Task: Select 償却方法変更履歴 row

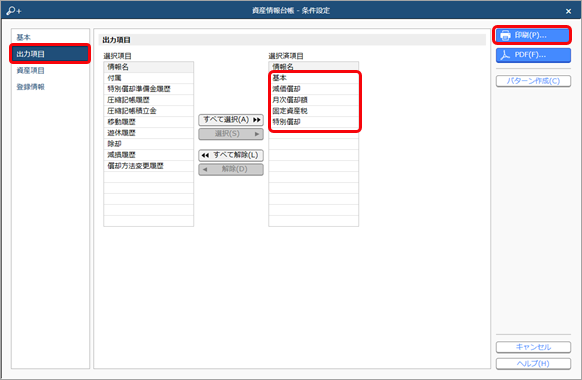Action: coord(148,166)
